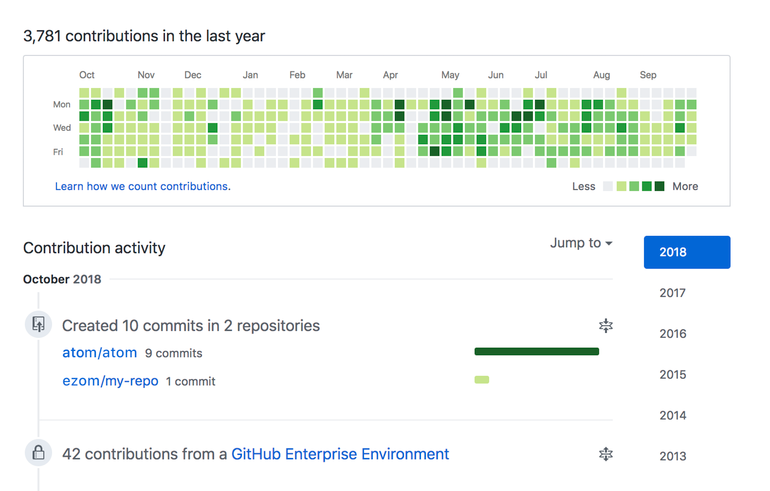Click the repository commit icon on timeline
This screenshot has height=491, width=770.
point(38,324)
